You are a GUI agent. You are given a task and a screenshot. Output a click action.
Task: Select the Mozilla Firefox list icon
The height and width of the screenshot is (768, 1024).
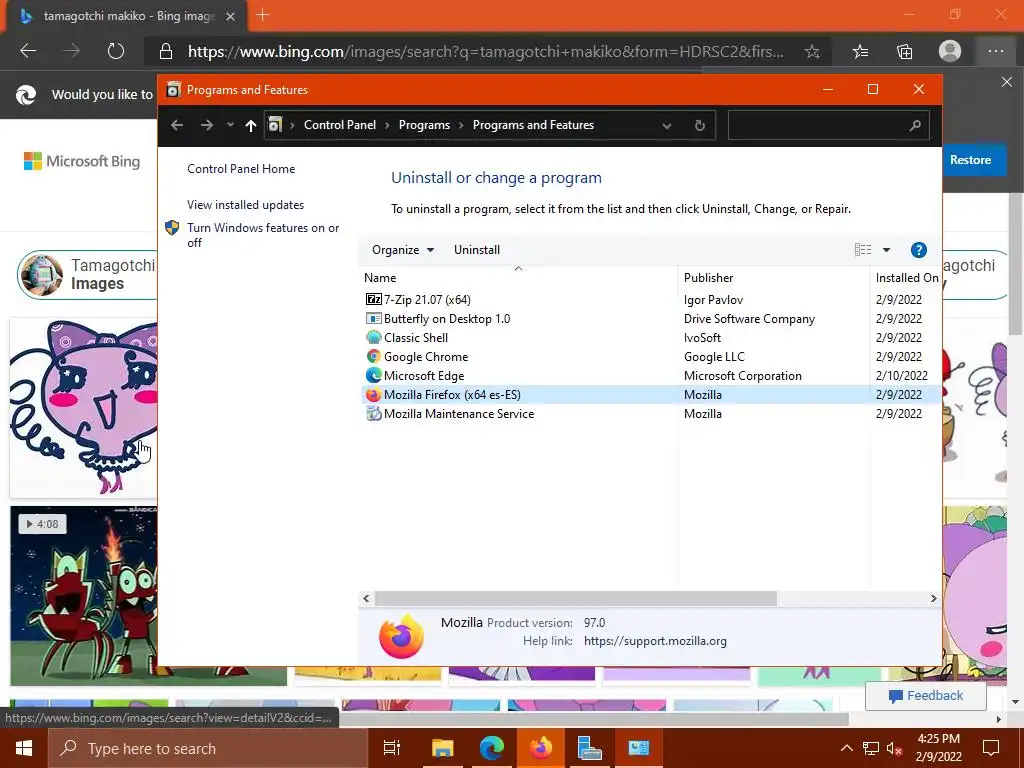point(374,394)
